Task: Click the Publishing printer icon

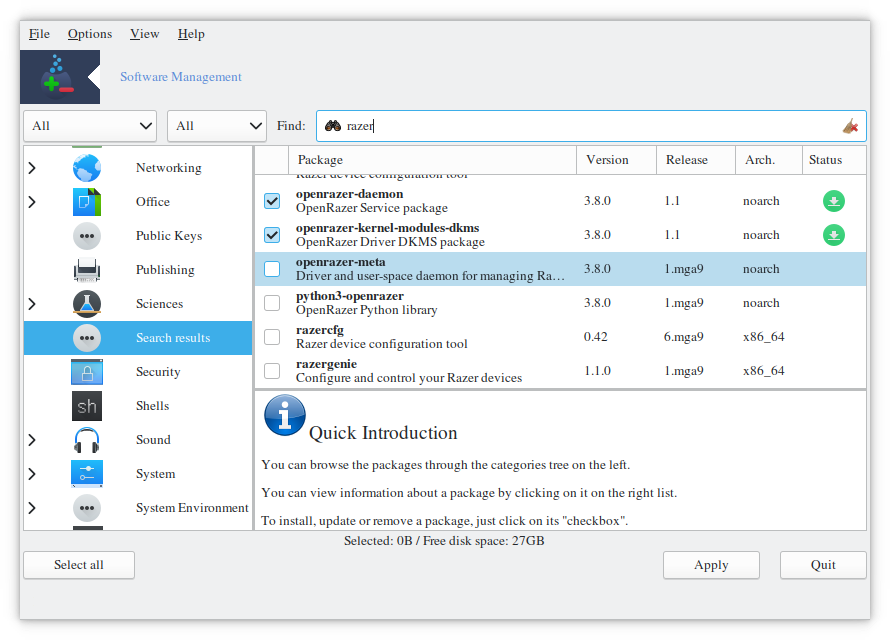Action: [87, 270]
